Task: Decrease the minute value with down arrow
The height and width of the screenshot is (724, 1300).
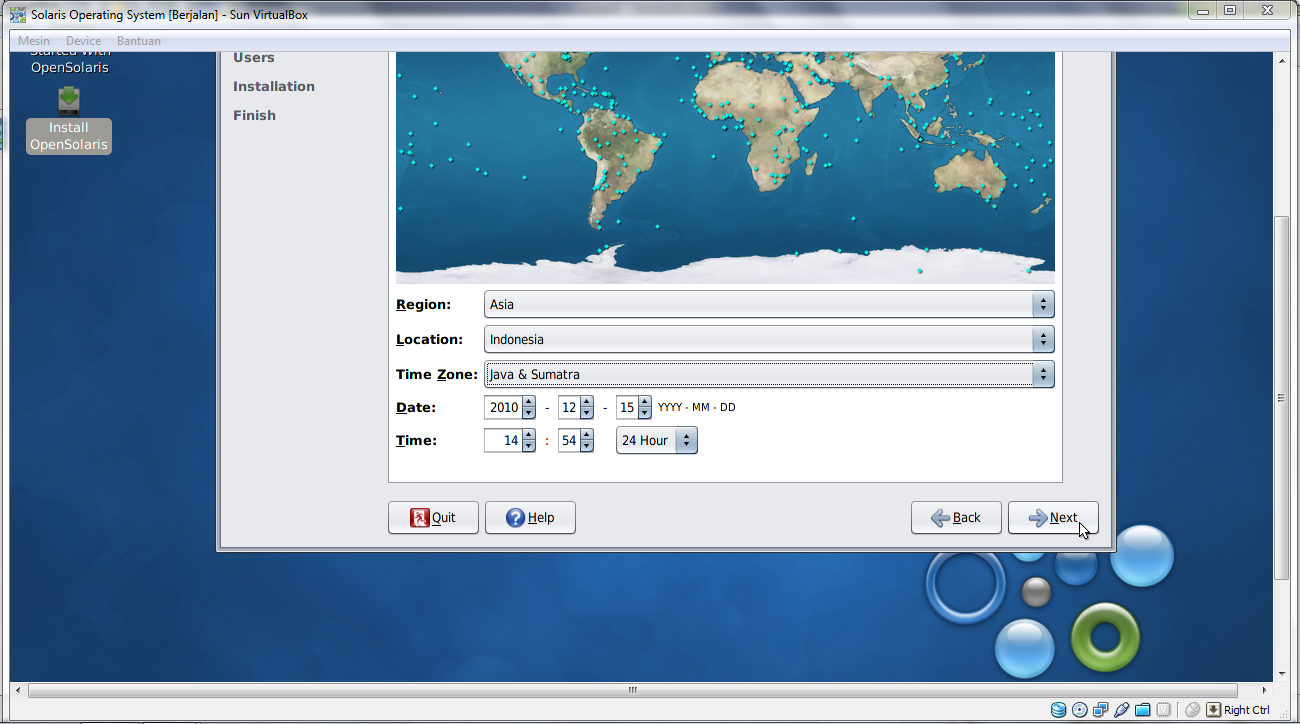Action: pyautogui.click(x=587, y=446)
